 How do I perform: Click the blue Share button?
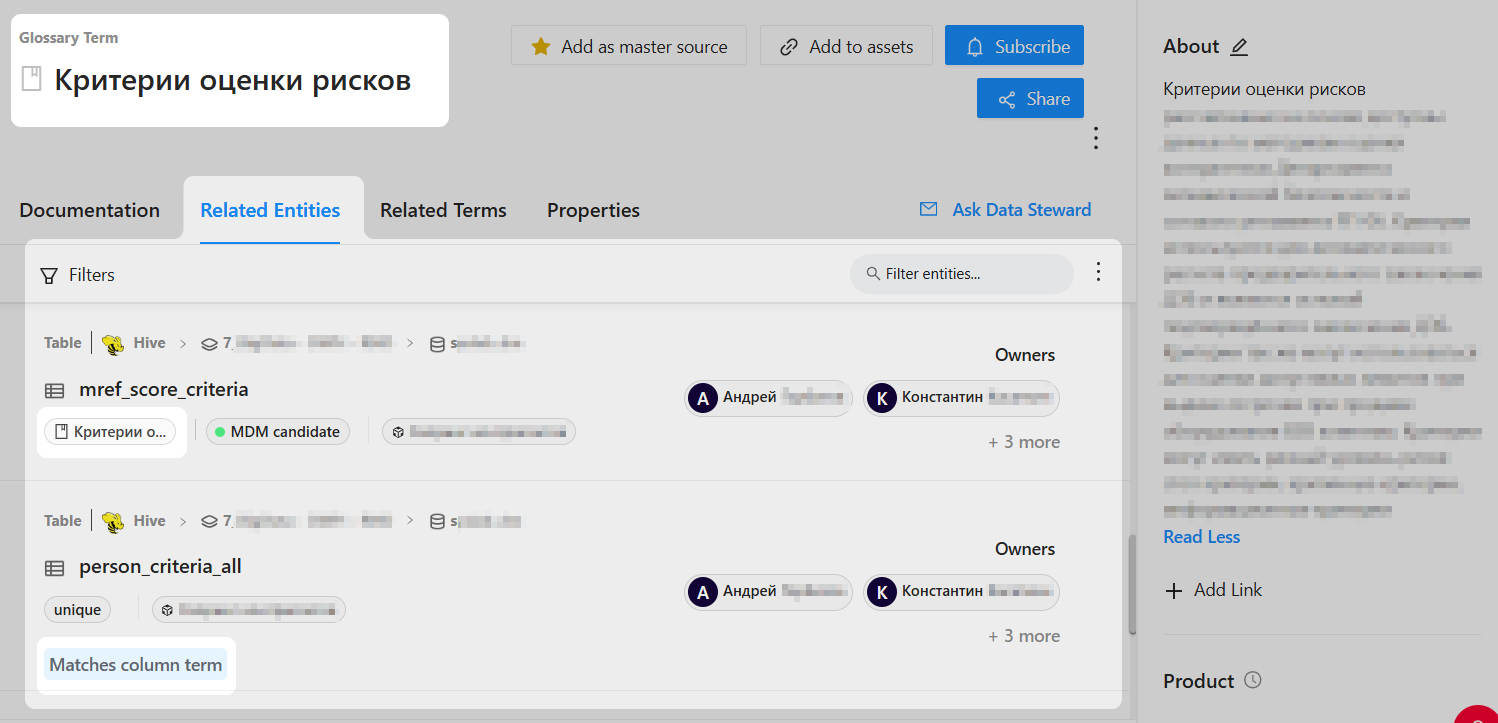(x=1030, y=99)
